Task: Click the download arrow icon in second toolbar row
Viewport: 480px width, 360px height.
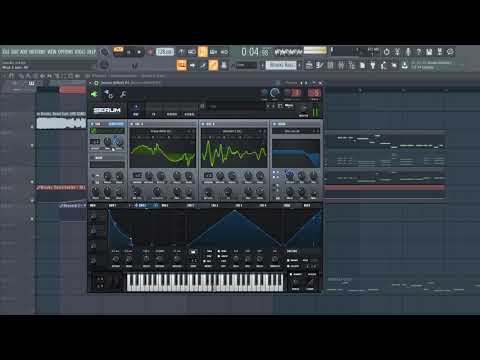Action: click(404, 65)
